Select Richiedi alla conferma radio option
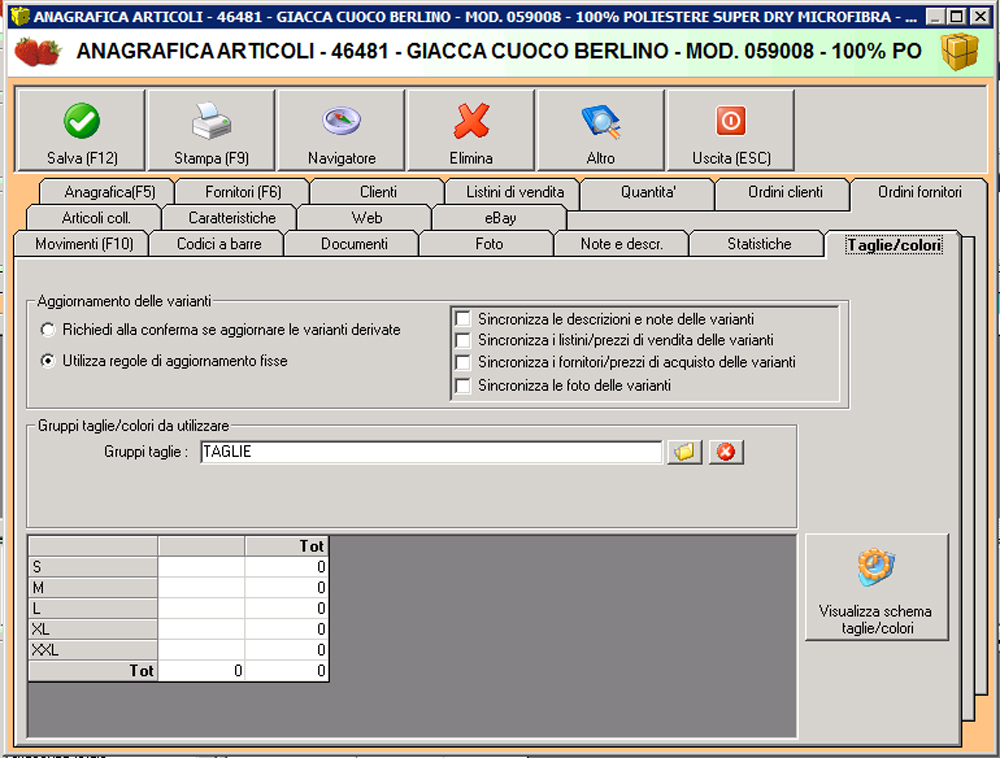 (x=47, y=330)
